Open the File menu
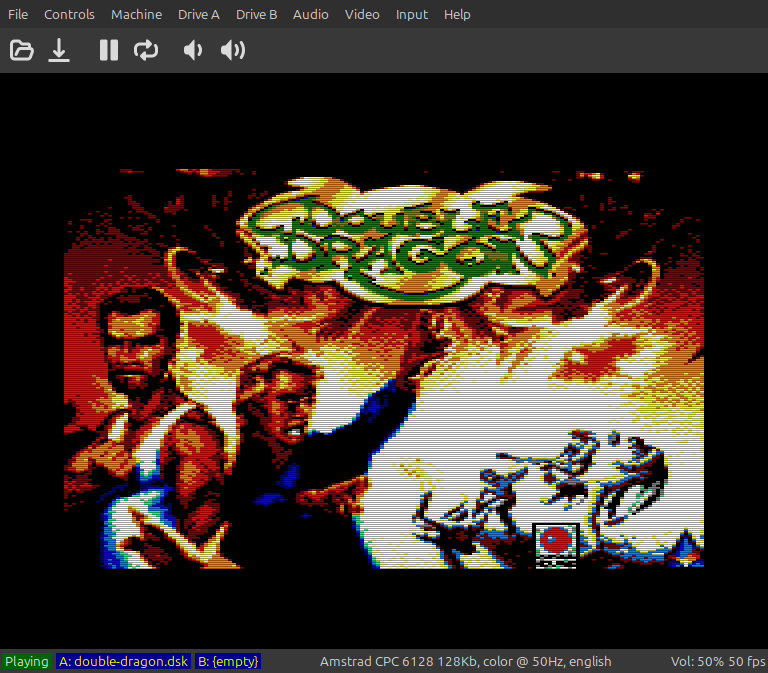This screenshot has height=673, width=768. pos(18,15)
